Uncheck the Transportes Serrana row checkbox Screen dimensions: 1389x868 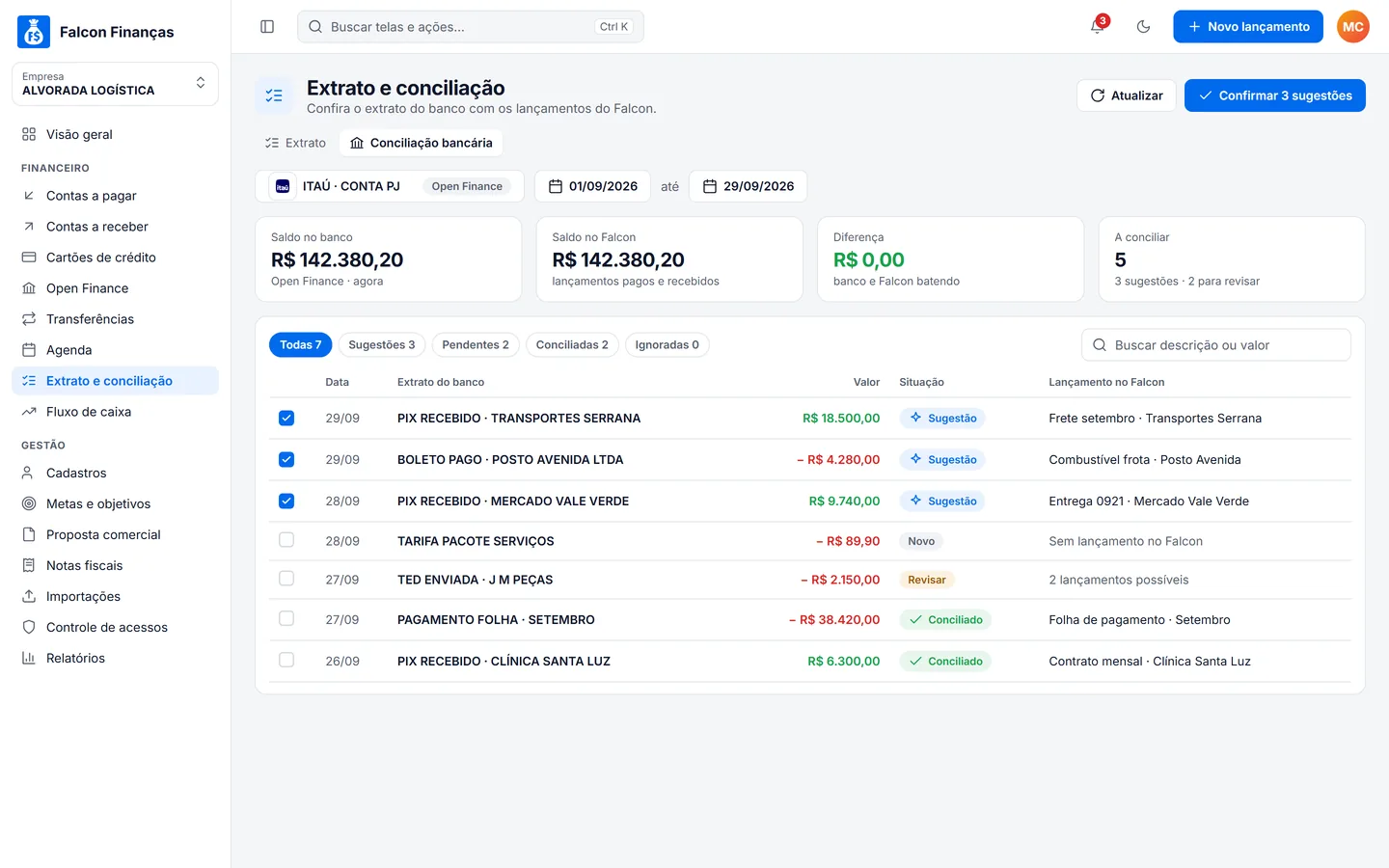click(286, 419)
